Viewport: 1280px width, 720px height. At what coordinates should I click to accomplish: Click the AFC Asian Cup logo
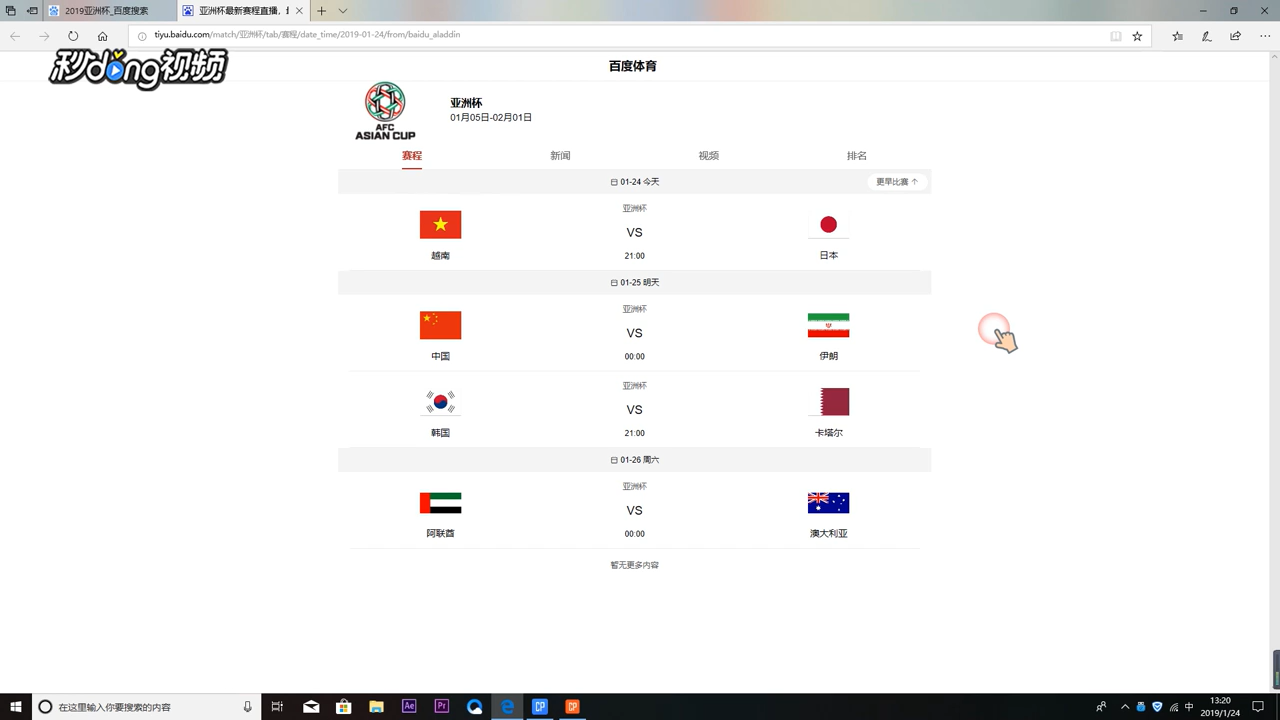pos(385,111)
